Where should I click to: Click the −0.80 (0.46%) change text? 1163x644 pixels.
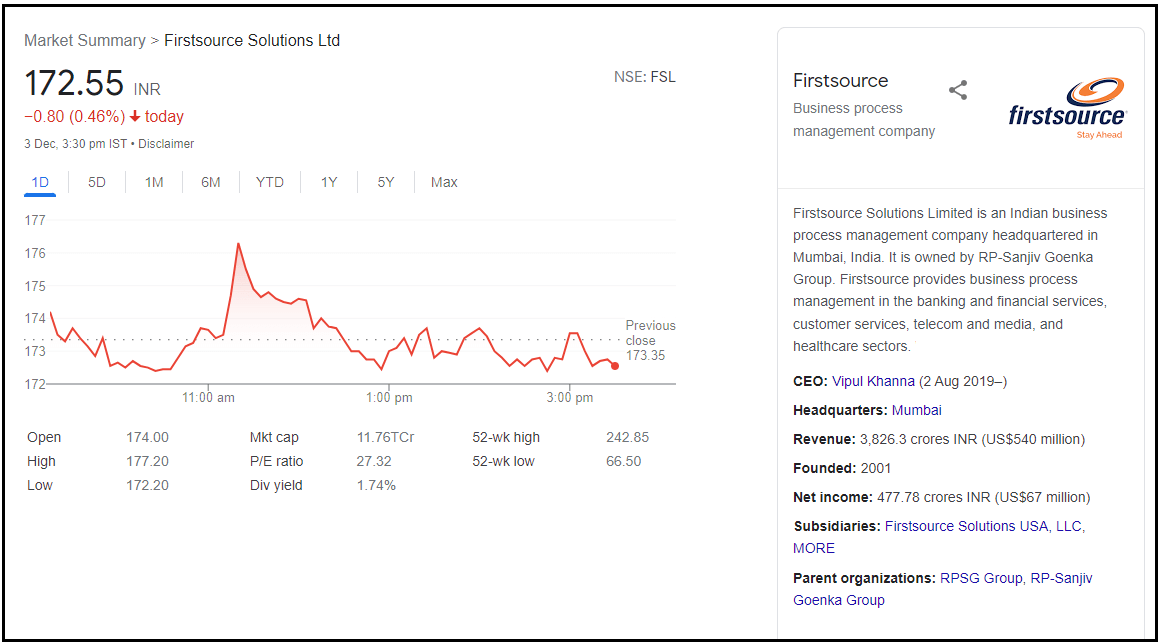tap(75, 116)
